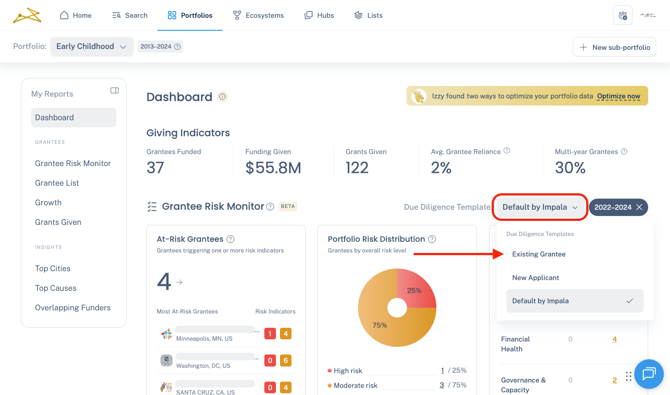The height and width of the screenshot is (395, 670).
Task: Click red badge 1 in Minneapolis row
Action: tap(270, 333)
